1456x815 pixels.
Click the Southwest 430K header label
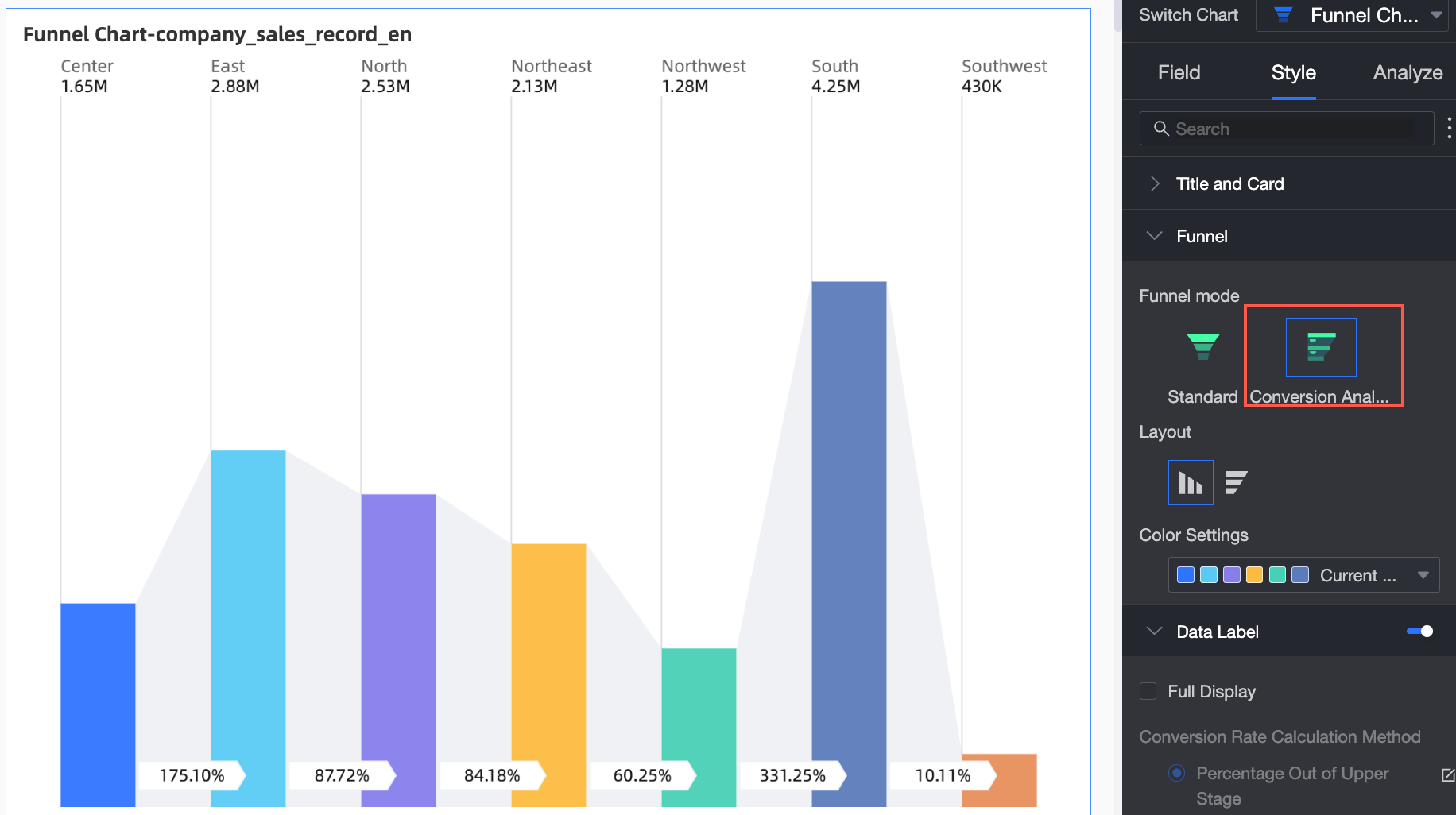point(1004,76)
